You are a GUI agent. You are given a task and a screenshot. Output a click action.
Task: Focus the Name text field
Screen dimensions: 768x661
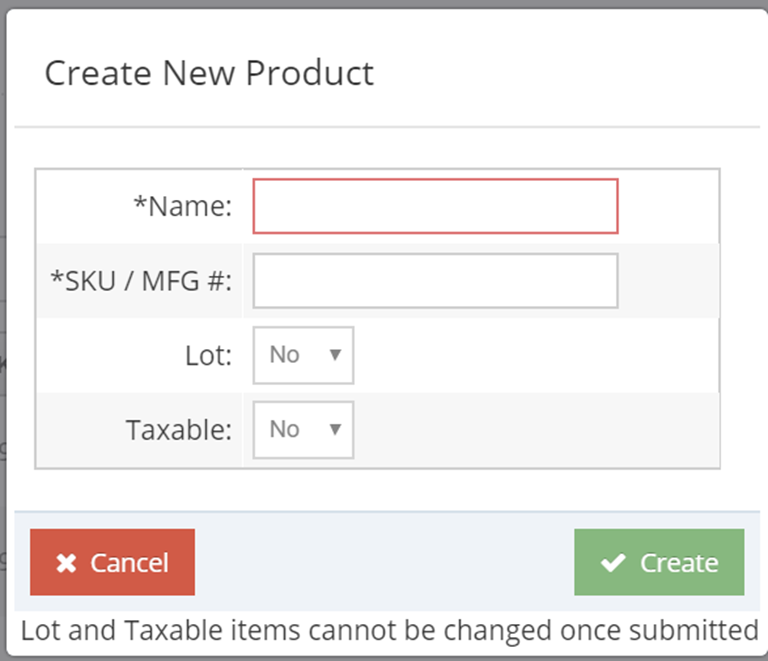click(x=435, y=206)
